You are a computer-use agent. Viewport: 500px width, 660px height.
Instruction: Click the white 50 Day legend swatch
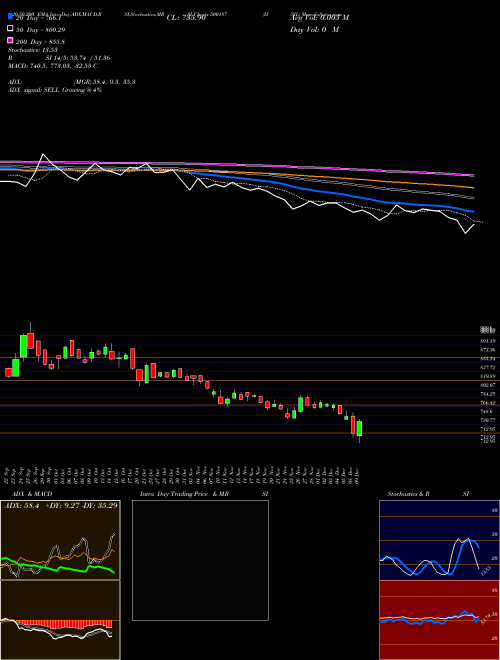click(x=10, y=29)
